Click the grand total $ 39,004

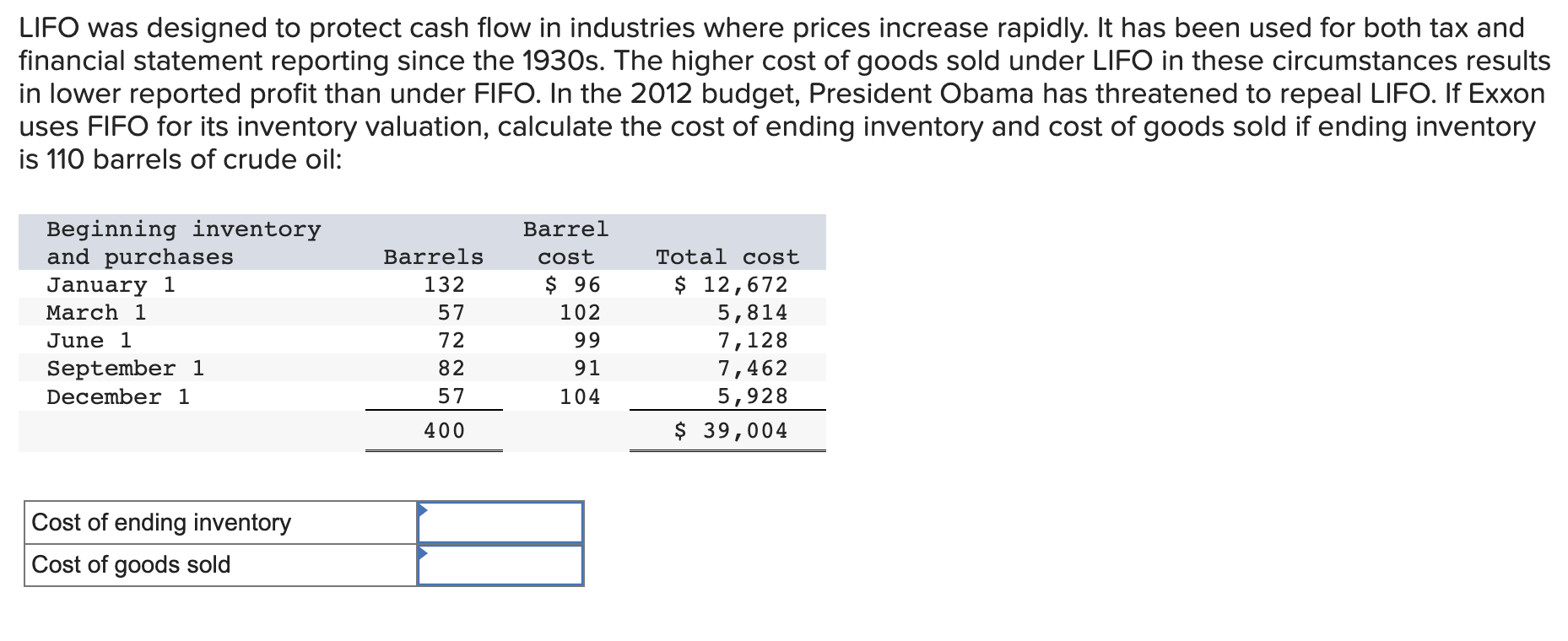731,431
